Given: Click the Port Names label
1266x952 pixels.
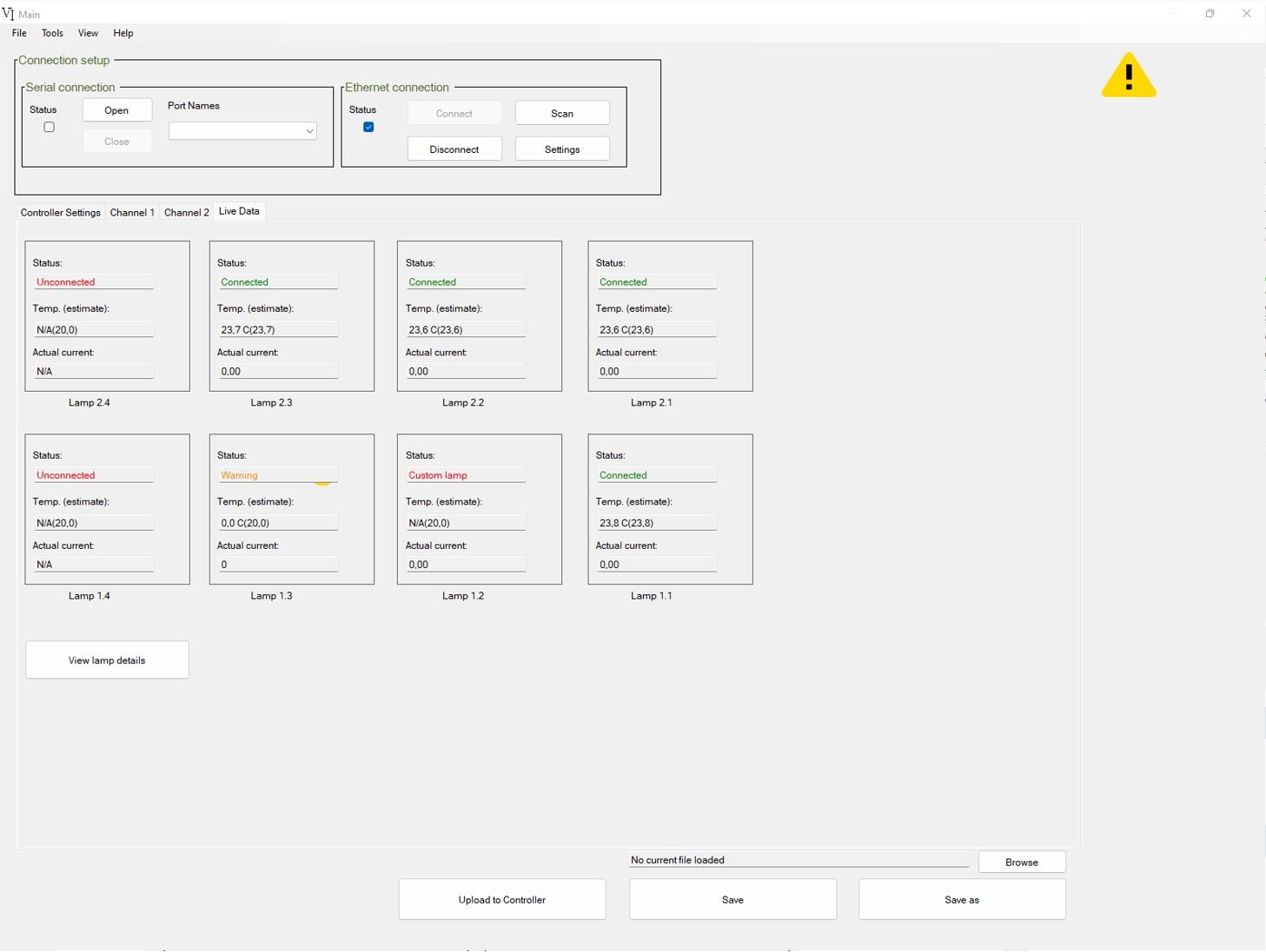Looking at the screenshot, I should 194,106.
